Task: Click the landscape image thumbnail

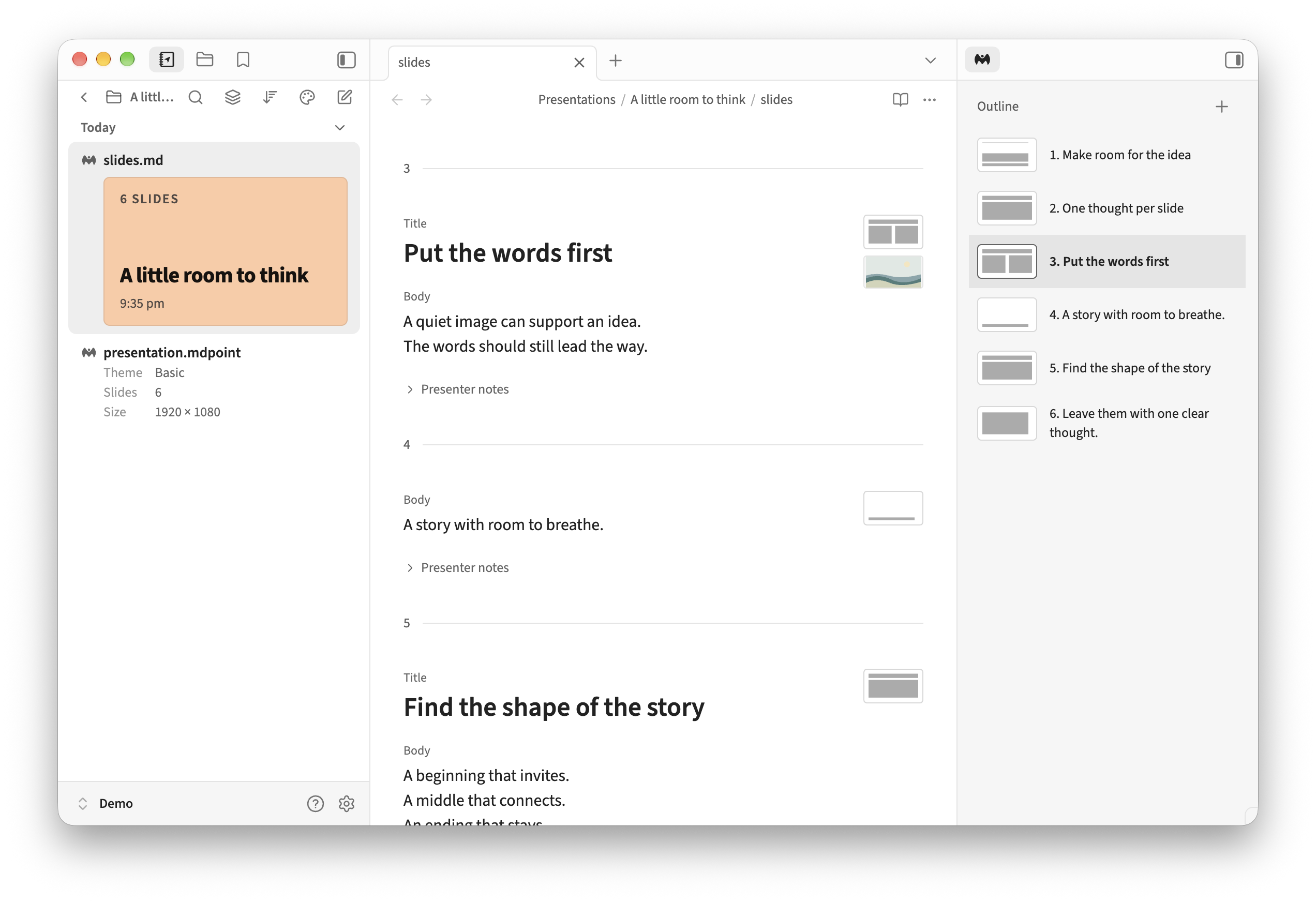Action: pyautogui.click(x=893, y=272)
